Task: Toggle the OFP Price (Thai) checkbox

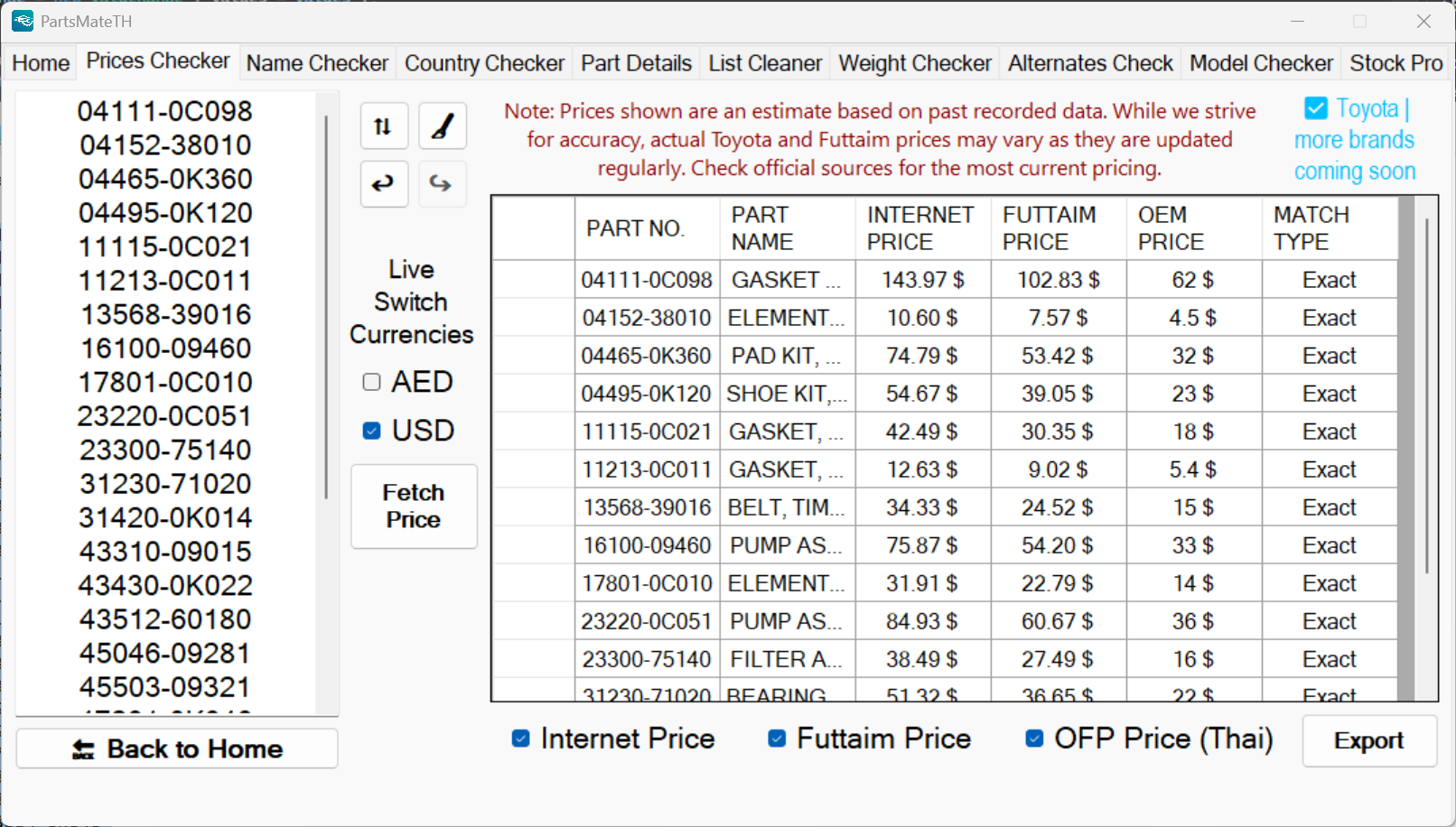Action: [1034, 739]
